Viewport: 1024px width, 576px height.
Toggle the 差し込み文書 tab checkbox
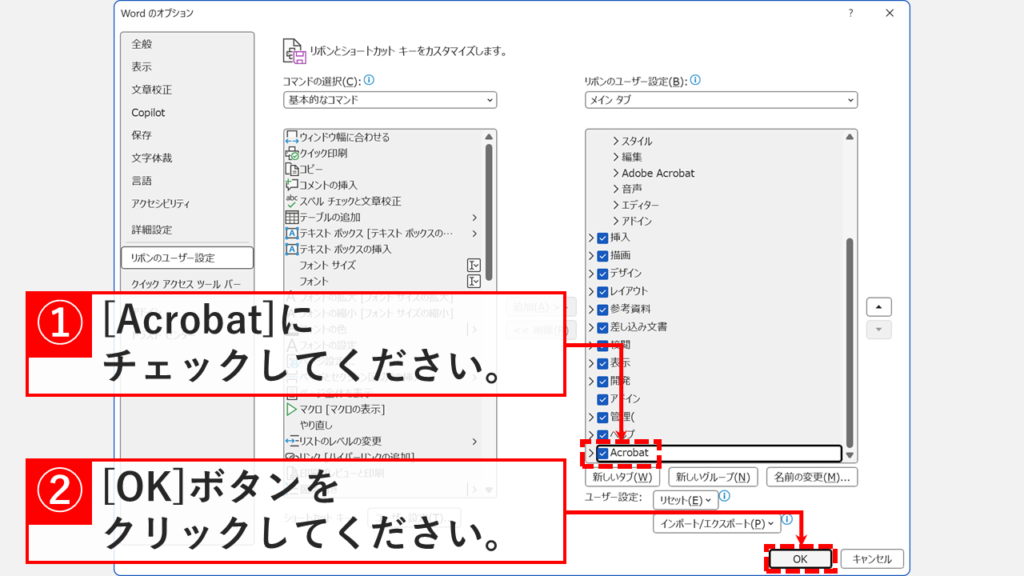(x=603, y=327)
